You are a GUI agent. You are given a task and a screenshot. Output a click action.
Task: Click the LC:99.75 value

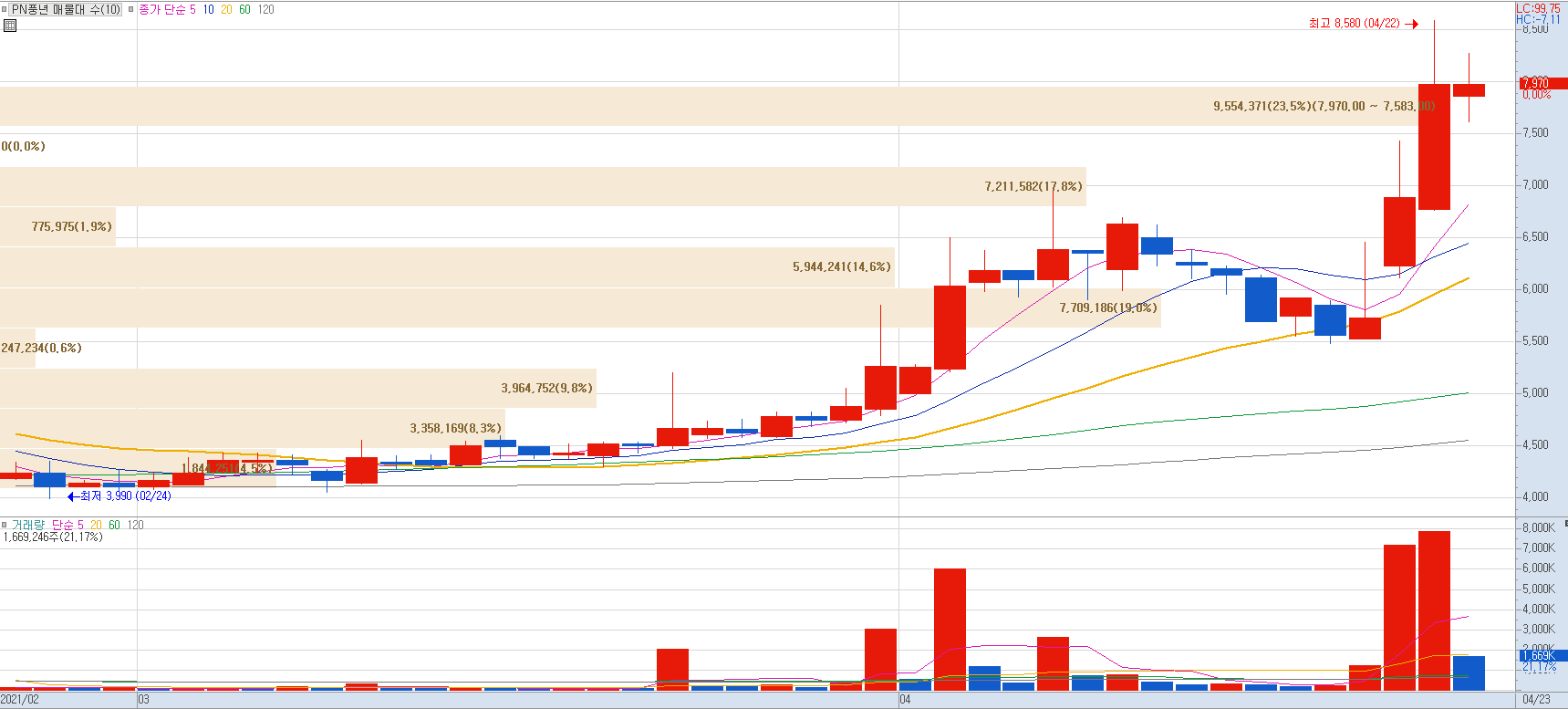pos(1538,8)
